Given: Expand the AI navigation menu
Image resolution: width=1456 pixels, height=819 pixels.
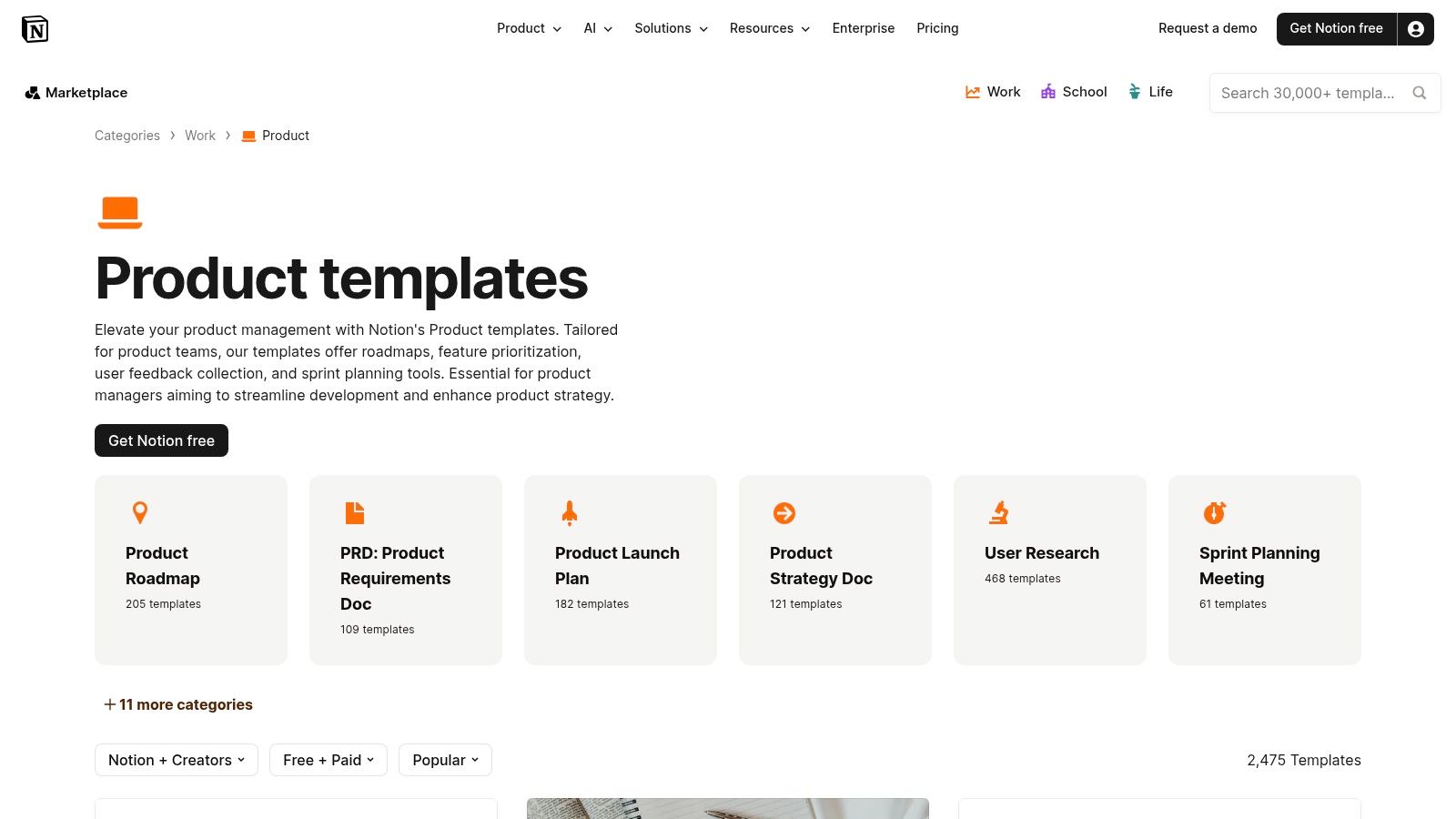Looking at the screenshot, I should point(598,28).
